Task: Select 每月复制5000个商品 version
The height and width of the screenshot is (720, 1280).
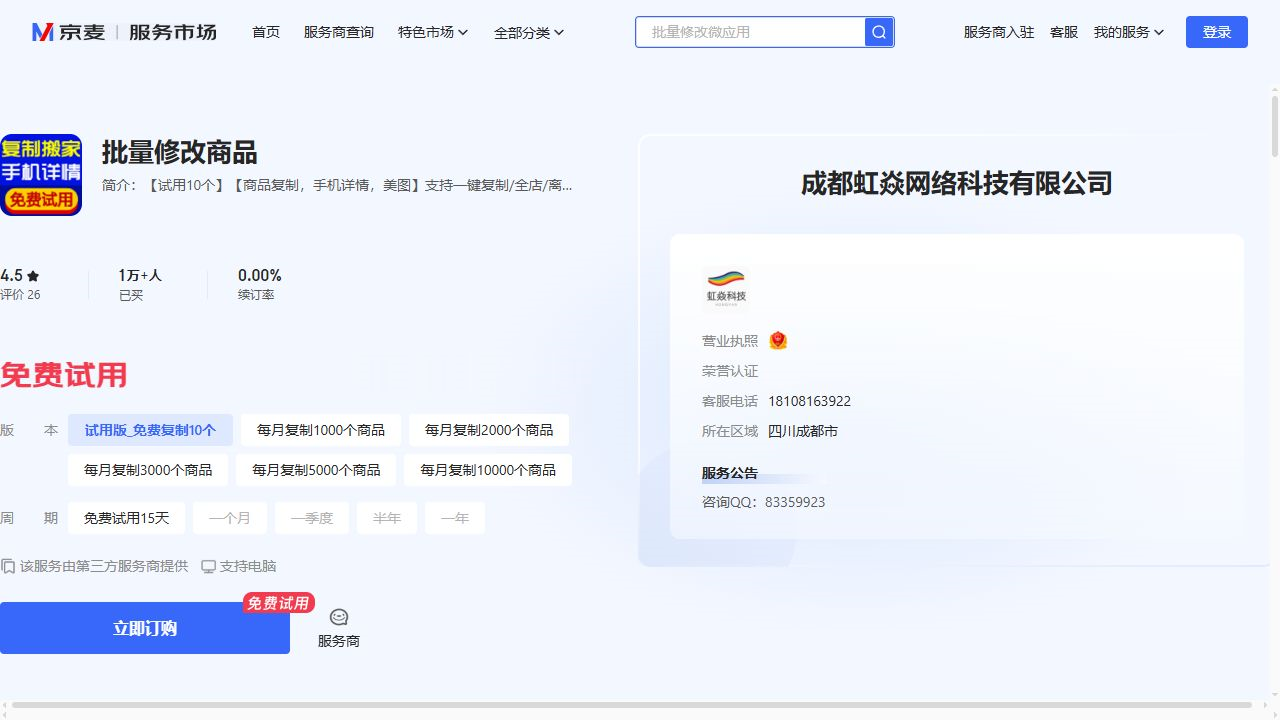Action: tap(316, 470)
